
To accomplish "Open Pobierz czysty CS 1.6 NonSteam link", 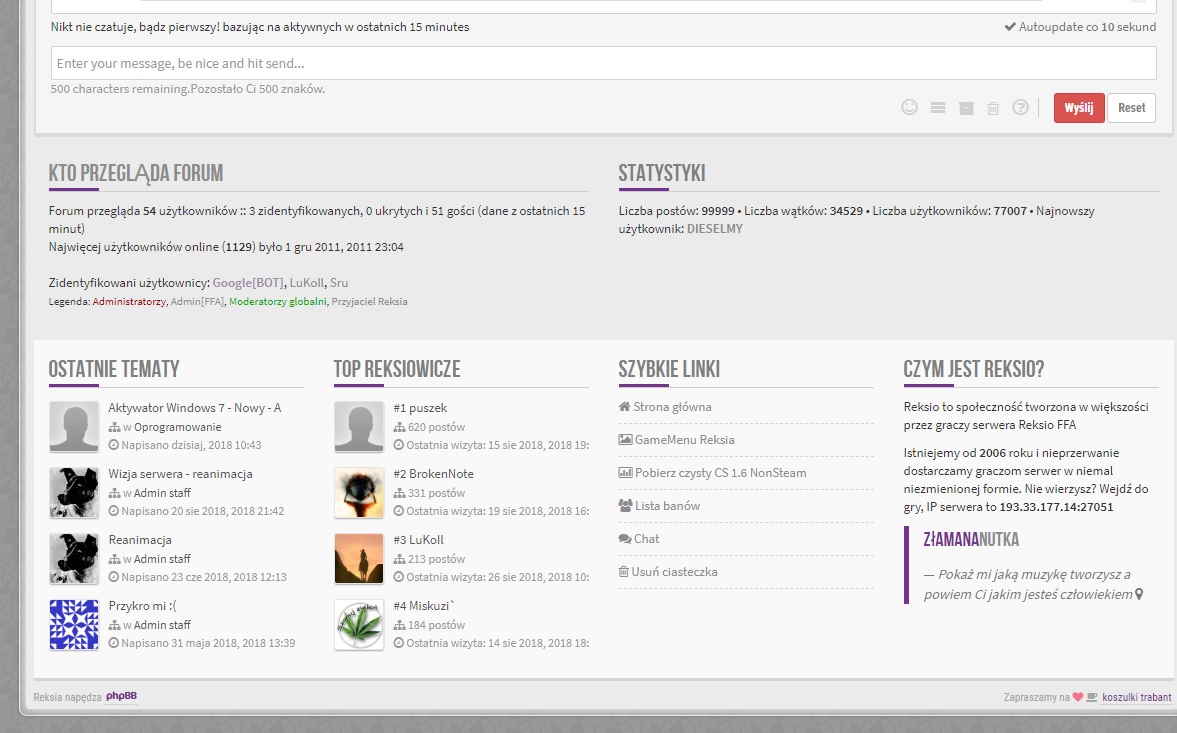I will point(720,473).
